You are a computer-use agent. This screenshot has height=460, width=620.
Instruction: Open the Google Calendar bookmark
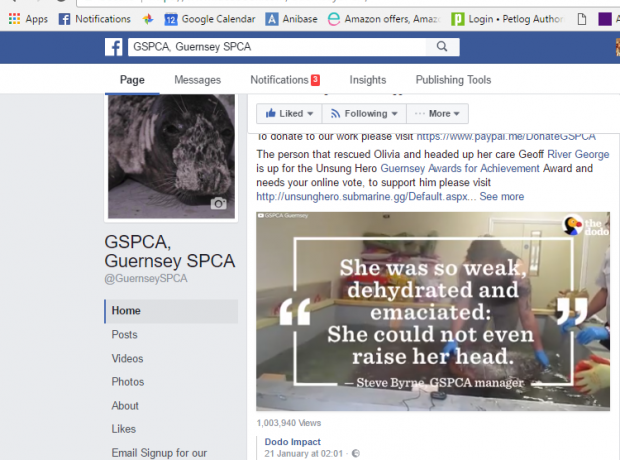pos(210,19)
